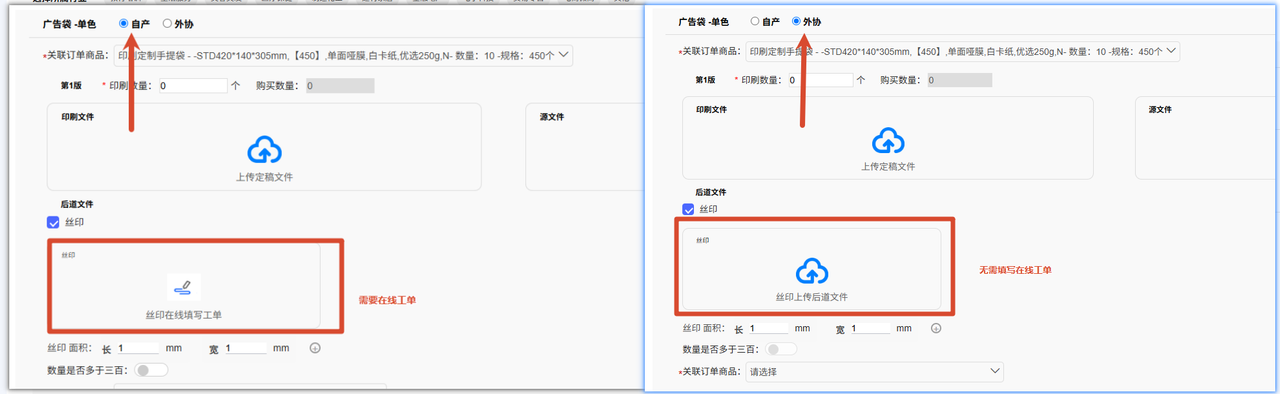Click the 丝印在线填写工单 label
Screen dimensions: 1280x394
pos(183,315)
